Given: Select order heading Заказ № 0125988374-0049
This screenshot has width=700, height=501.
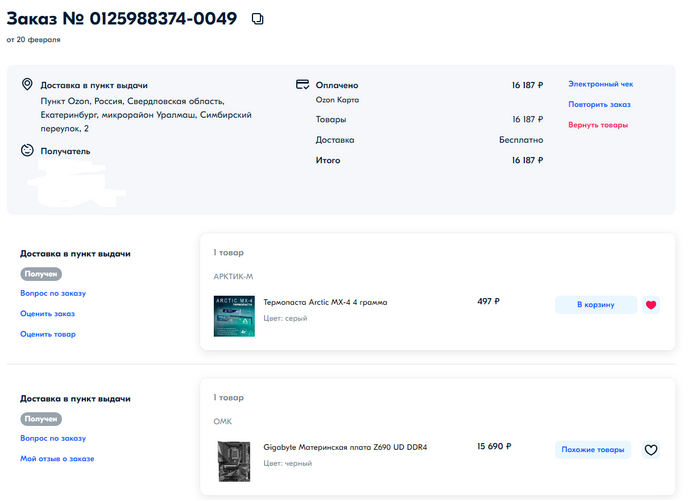Looking at the screenshot, I should click(x=122, y=19).
